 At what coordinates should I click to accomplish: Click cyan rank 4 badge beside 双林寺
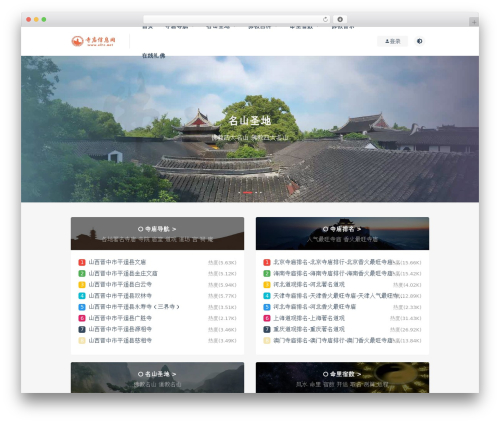tap(82, 296)
